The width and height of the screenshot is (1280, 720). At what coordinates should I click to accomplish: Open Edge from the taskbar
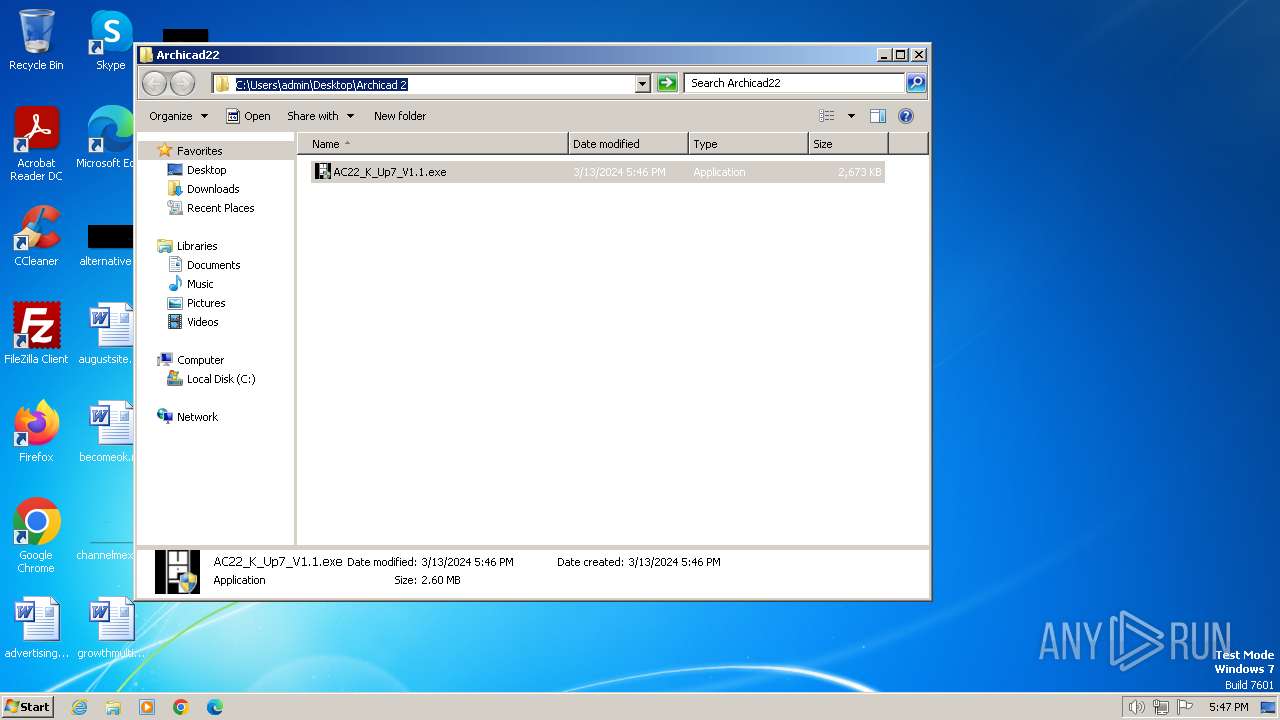(215, 707)
